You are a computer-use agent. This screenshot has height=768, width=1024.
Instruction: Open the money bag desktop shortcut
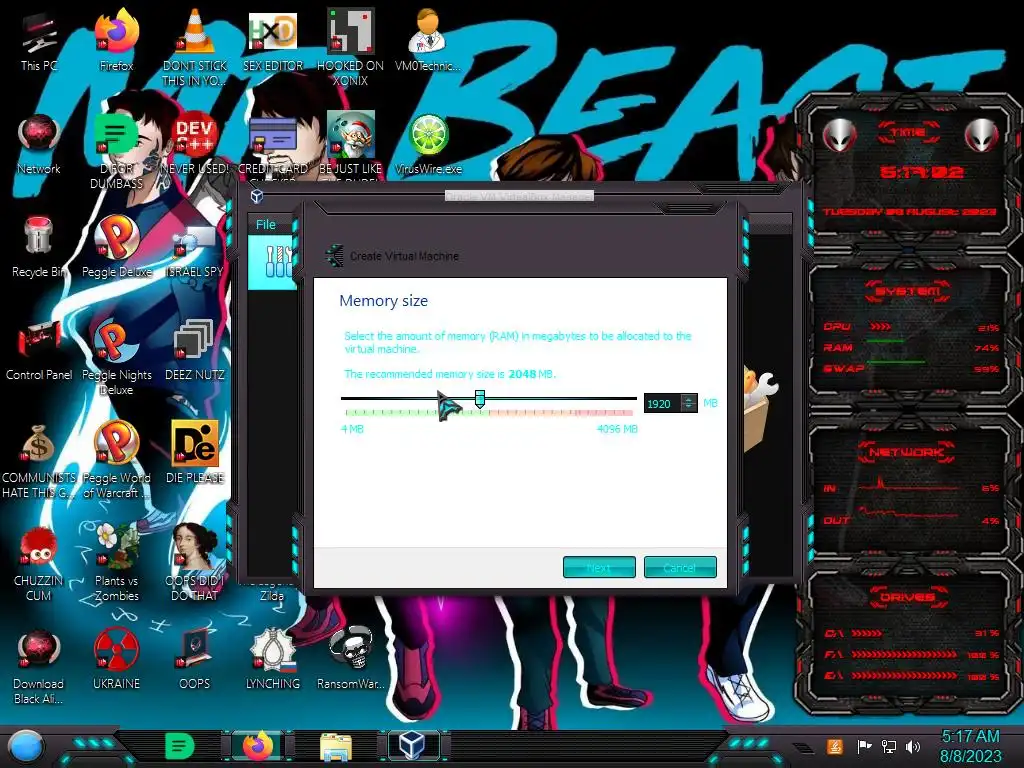pyautogui.click(x=39, y=459)
